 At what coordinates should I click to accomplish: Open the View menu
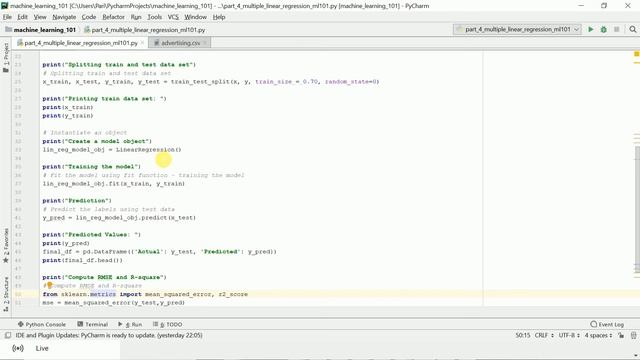click(40, 17)
